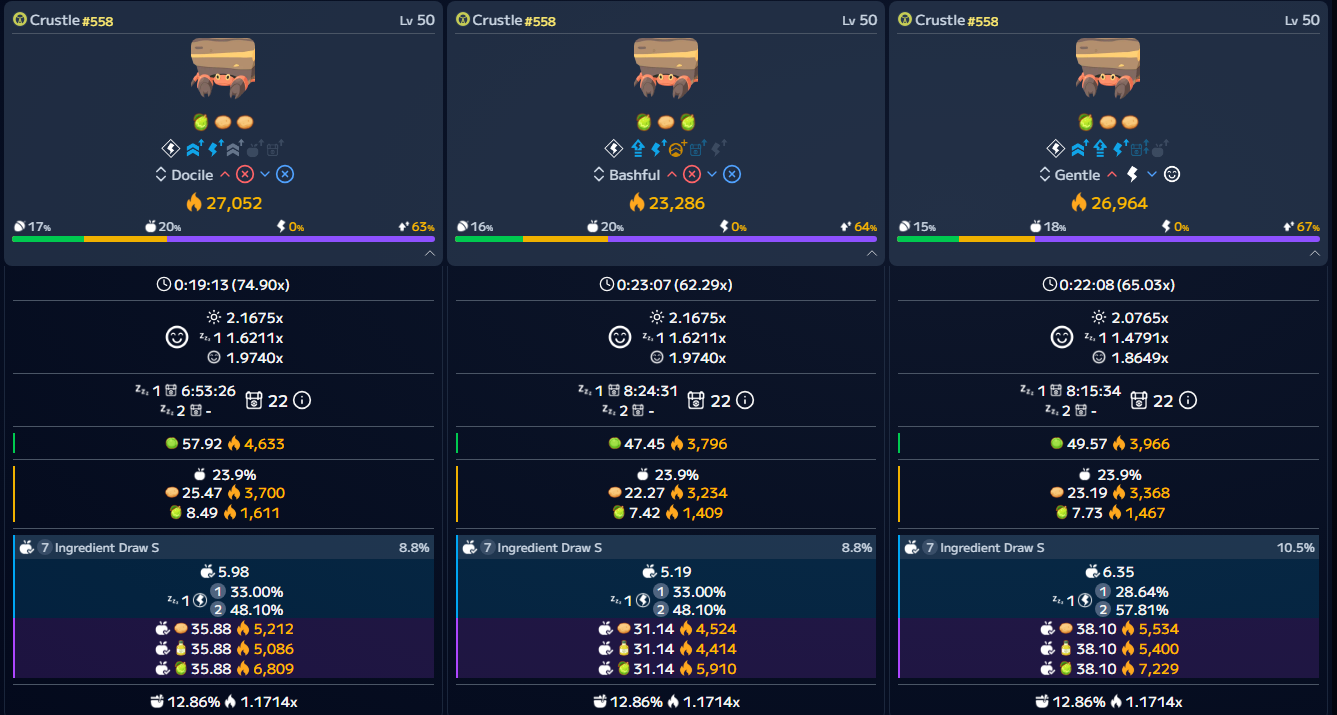Click the info icon next to 22 in Bashful card
The width and height of the screenshot is (1337, 715).
tap(744, 401)
